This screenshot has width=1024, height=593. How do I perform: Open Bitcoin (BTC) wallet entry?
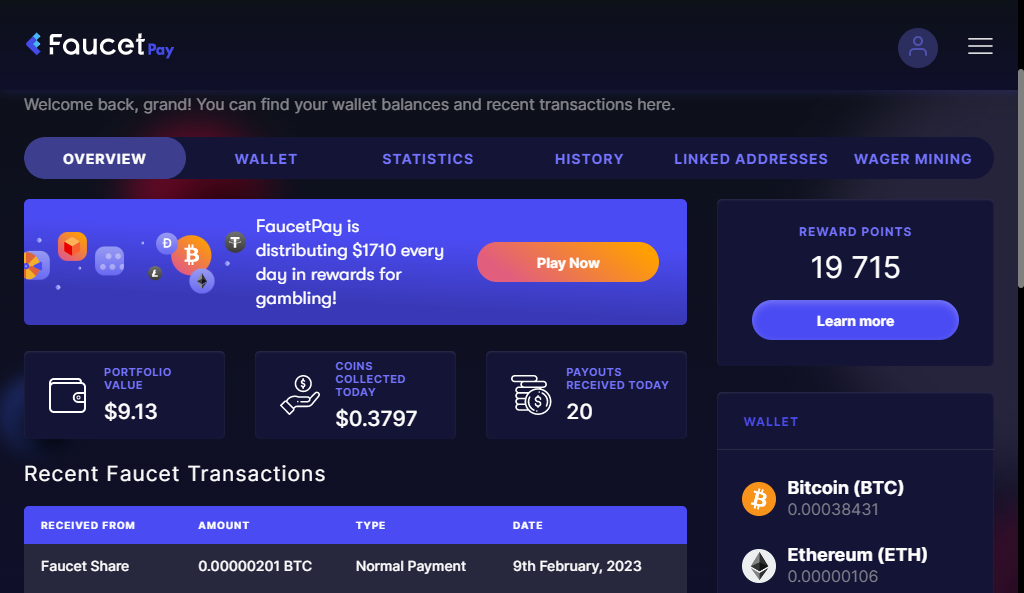pyautogui.click(x=855, y=499)
